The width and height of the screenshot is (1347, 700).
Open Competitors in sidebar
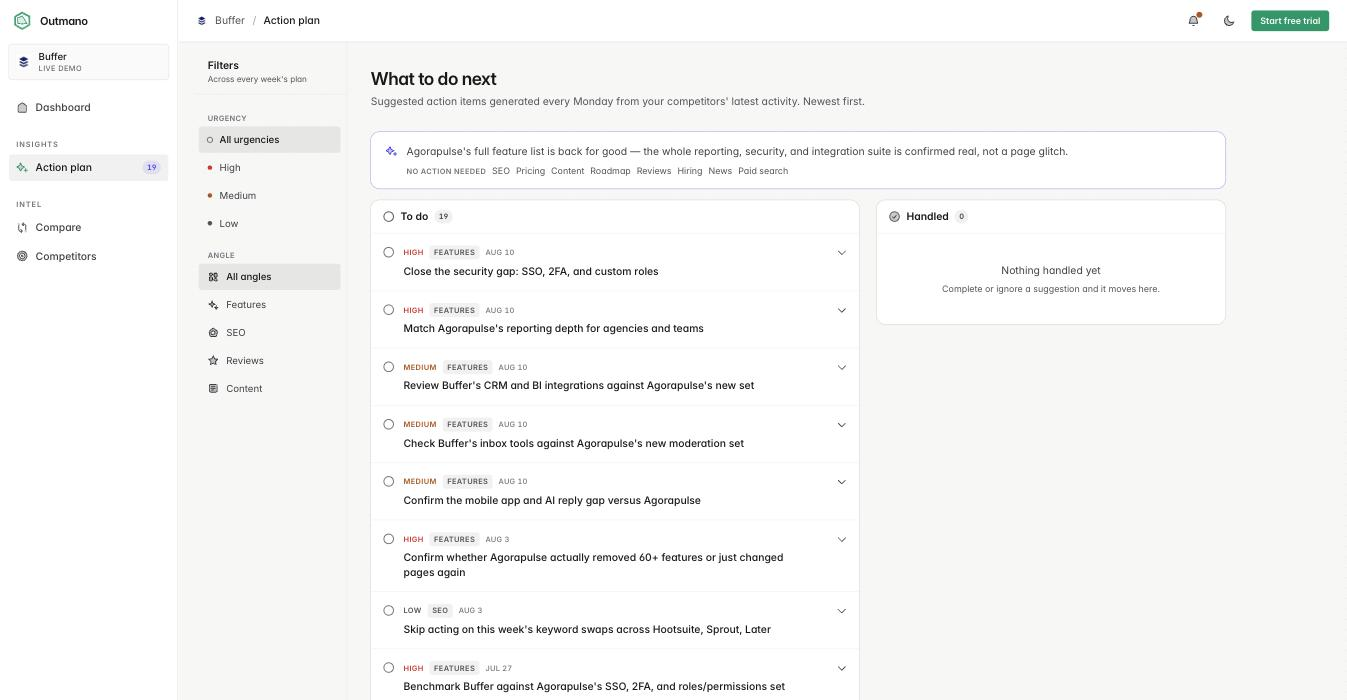89,257
